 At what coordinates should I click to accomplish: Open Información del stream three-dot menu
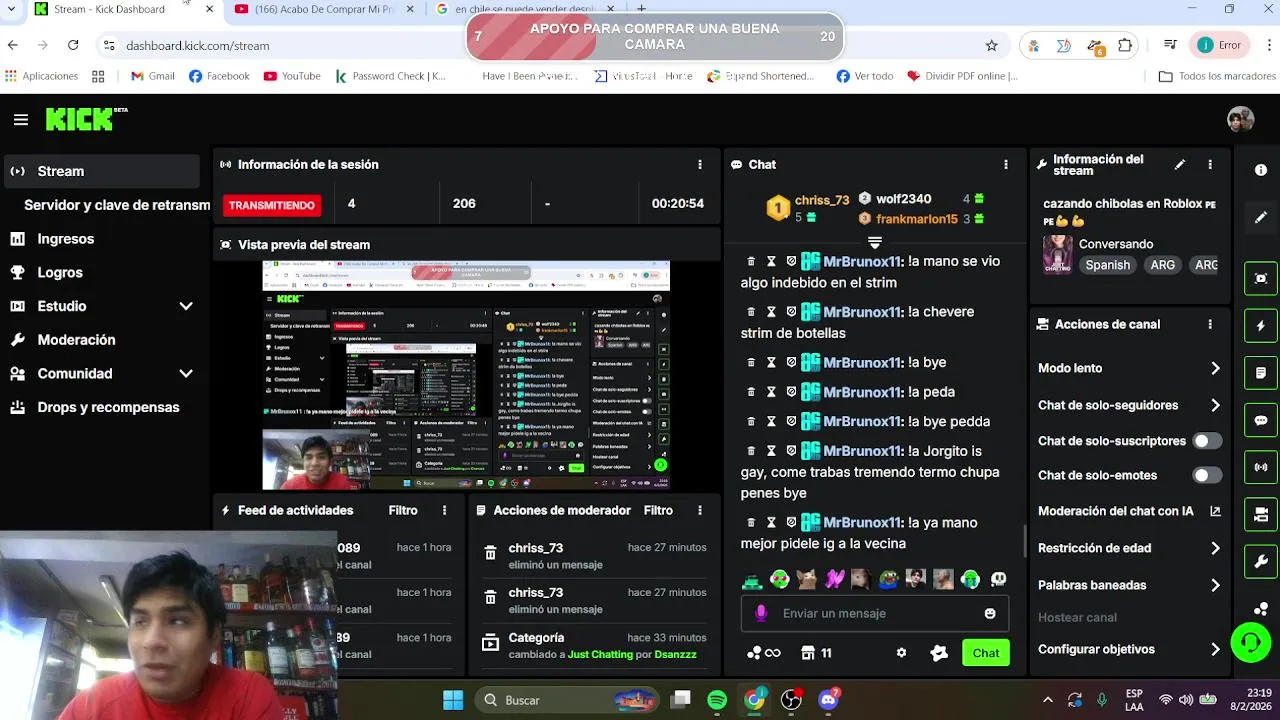[x=1210, y=164]
